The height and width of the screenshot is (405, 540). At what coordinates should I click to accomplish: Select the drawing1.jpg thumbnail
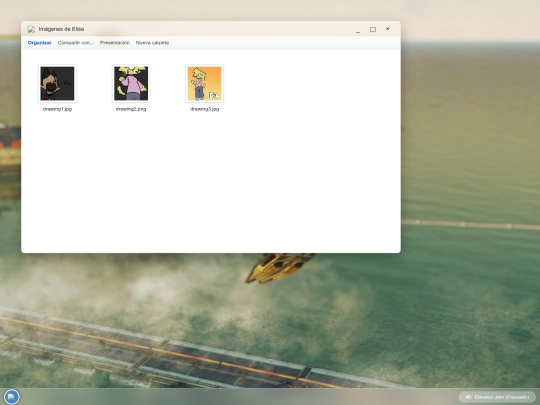coord(57,83)
